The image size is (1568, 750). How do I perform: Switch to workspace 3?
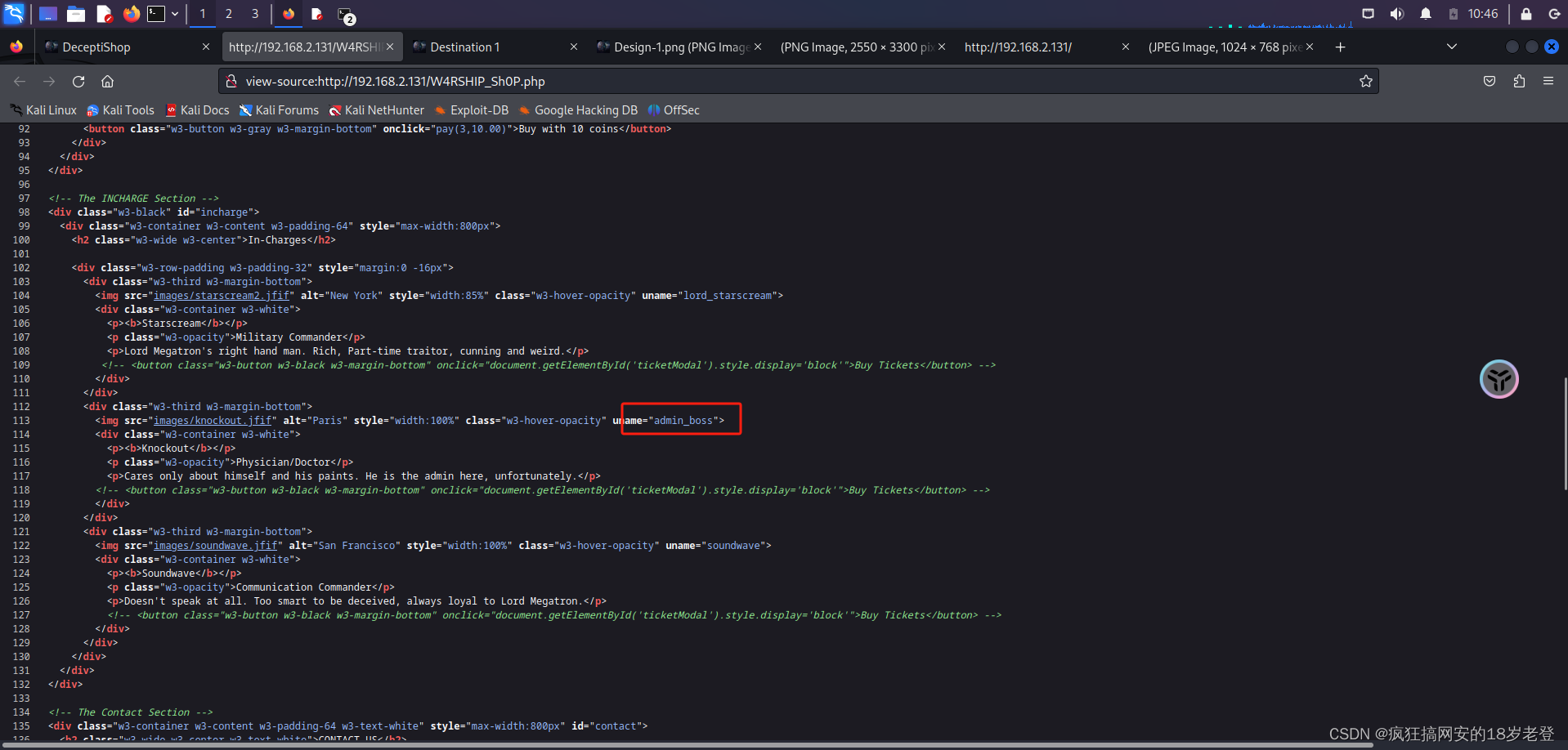click(255, 14)
